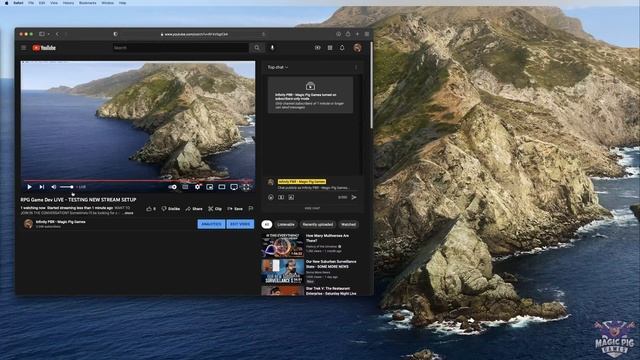Select the Recently uploaded filter chip
The height and width of the screenshot is (360, 640).
[318, 224]
